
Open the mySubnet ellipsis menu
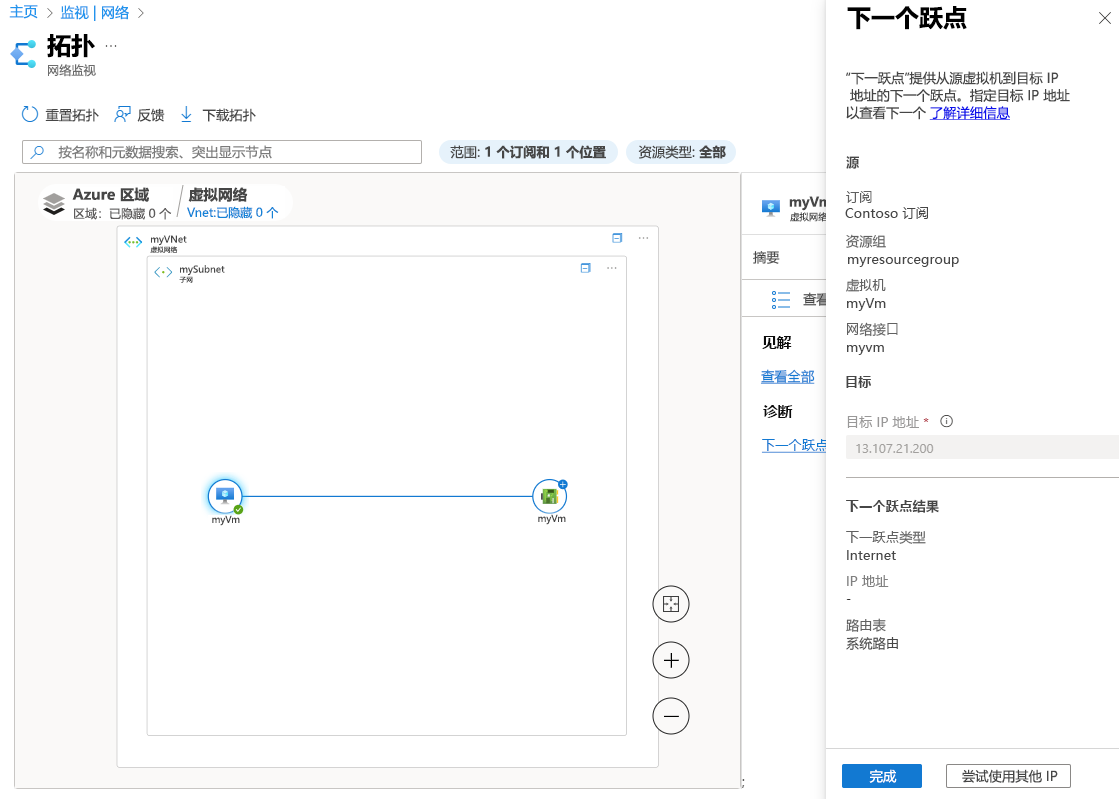(611, 268)
